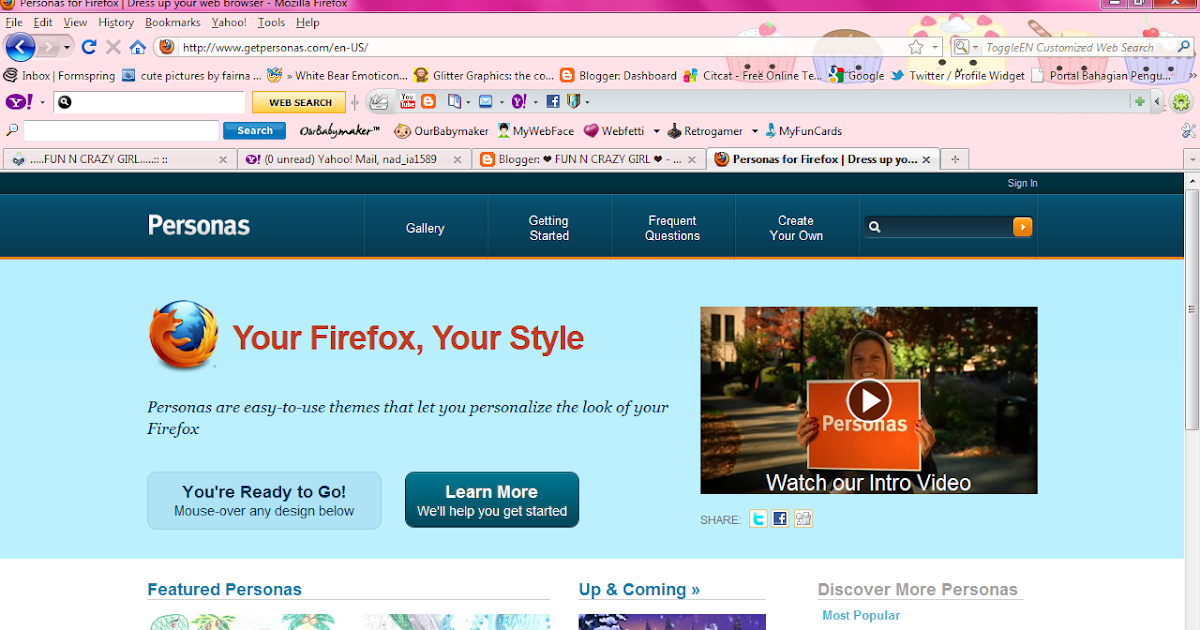Open the Mail envelope icon in Yahoo toolbar

(485, 101)
